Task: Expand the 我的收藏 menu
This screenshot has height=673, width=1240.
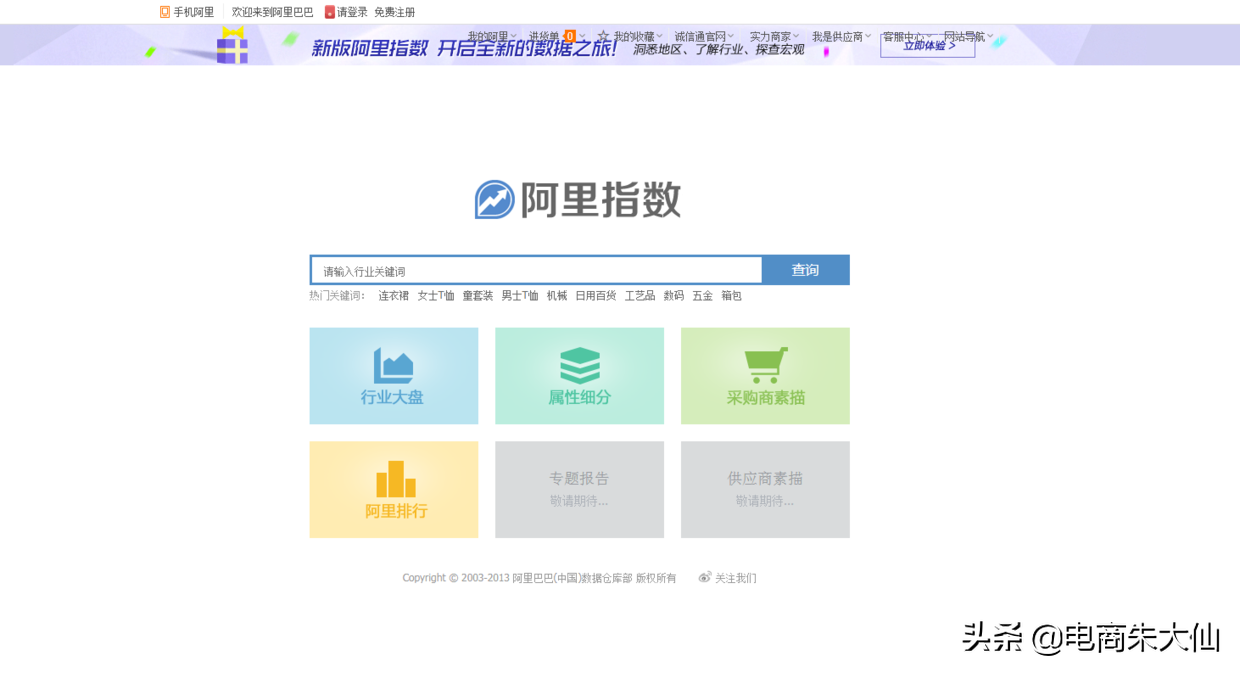Action: (x=637, y=37)
